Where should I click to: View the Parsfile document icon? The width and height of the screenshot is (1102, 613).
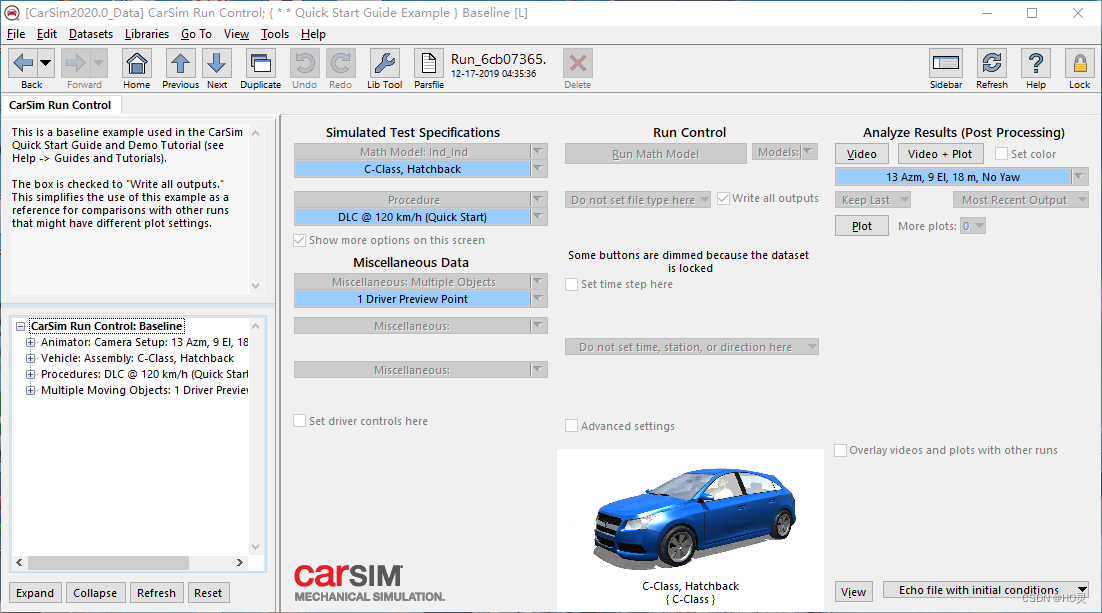[x=429, y=63]
